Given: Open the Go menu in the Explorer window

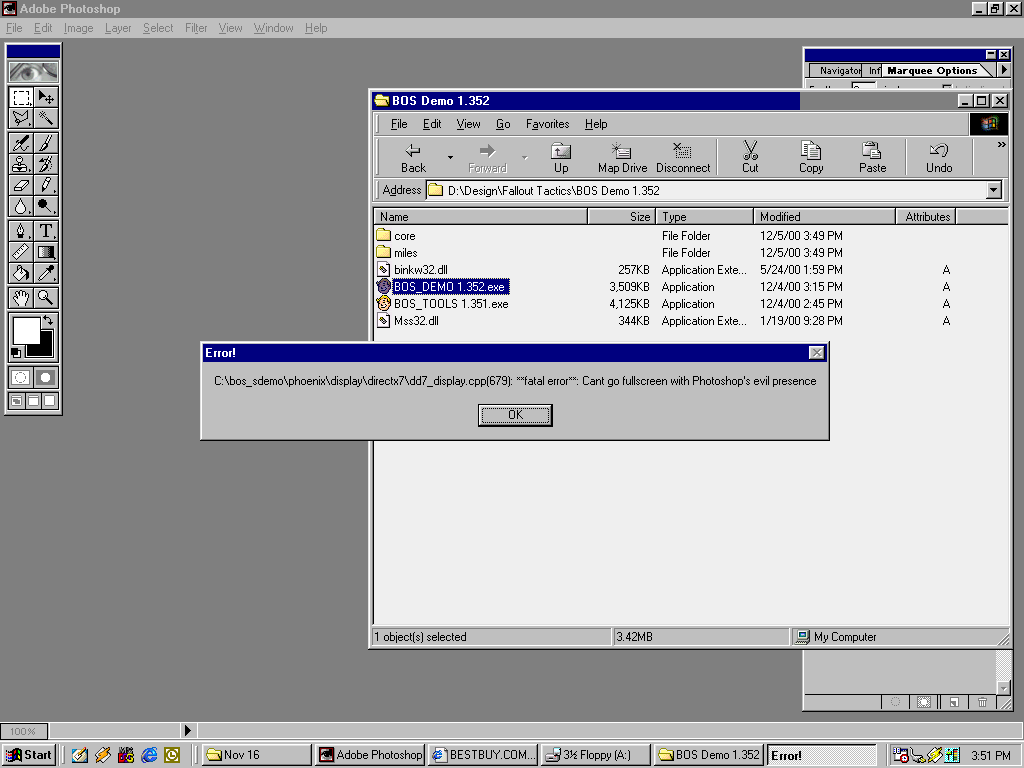Looking at the screenshot, I should tap(503, 124).
